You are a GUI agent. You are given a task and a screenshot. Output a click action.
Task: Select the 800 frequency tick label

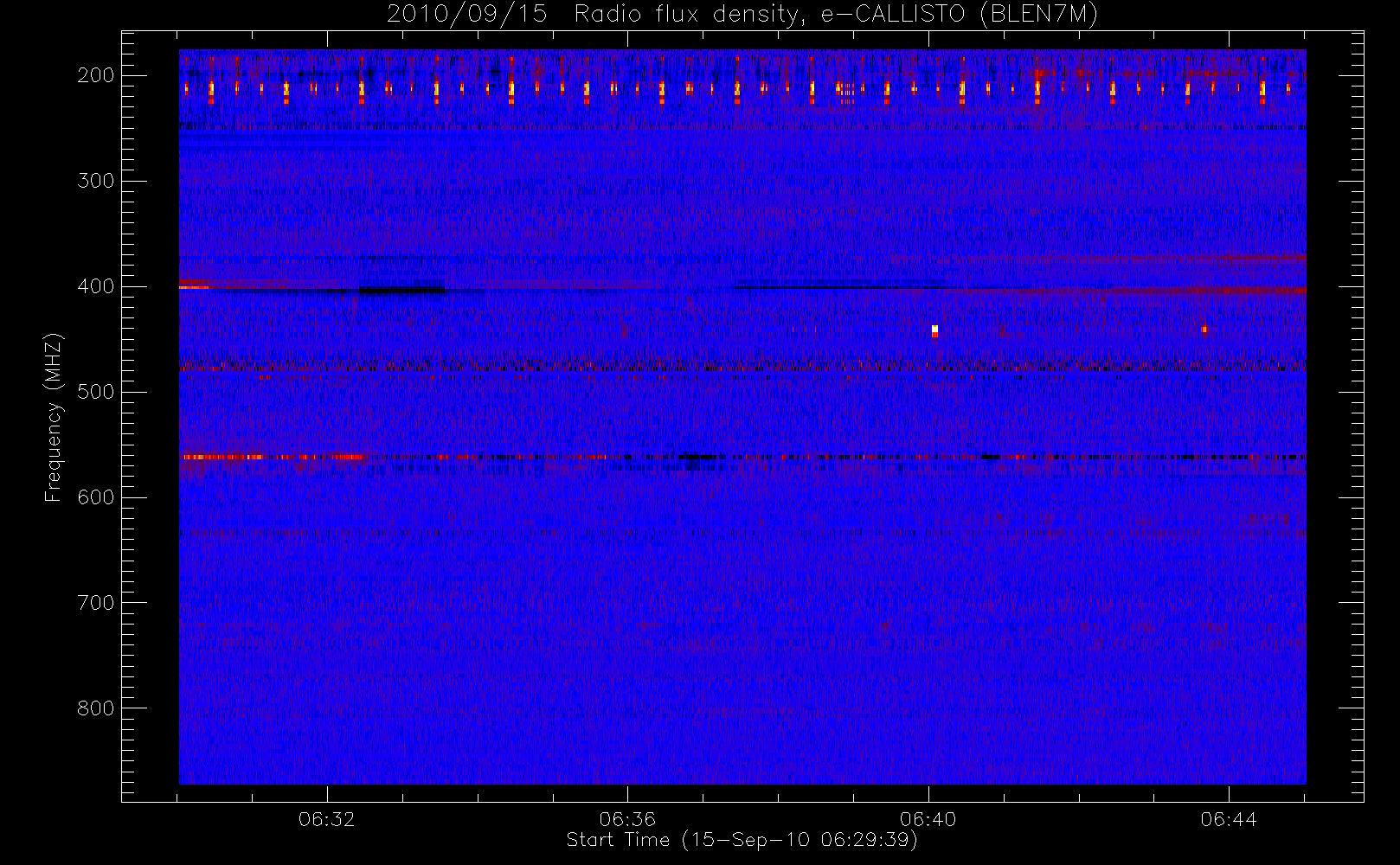tap(96, 708)
